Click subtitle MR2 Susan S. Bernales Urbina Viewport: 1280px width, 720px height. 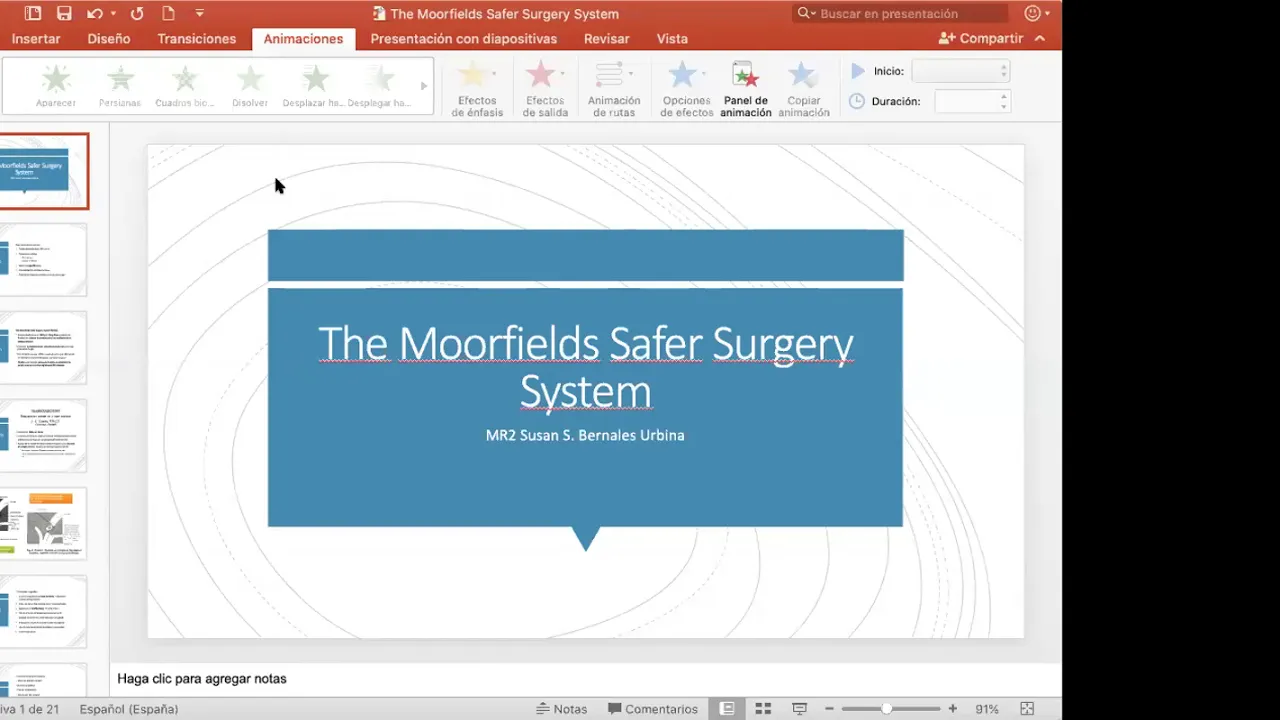coord(585,435)
